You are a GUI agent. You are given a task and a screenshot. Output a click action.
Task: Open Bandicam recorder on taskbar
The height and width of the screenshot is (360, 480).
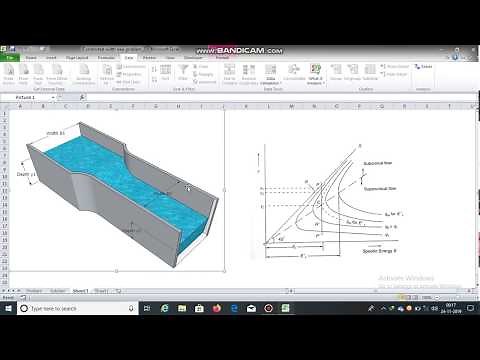pos(269,308)
